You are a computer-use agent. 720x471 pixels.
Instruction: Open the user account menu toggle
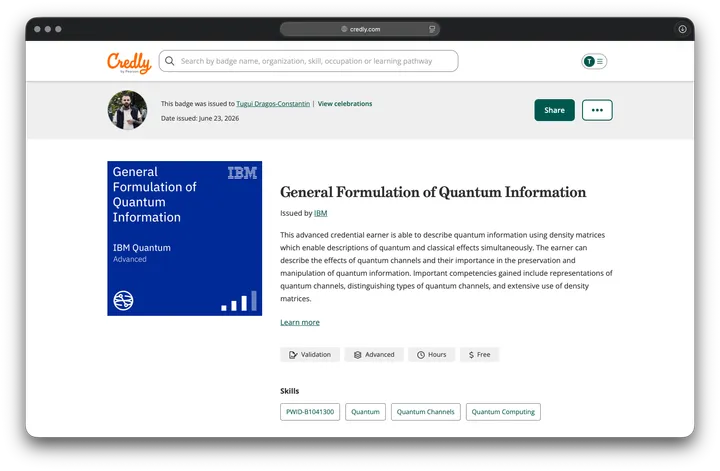[594, 61]
